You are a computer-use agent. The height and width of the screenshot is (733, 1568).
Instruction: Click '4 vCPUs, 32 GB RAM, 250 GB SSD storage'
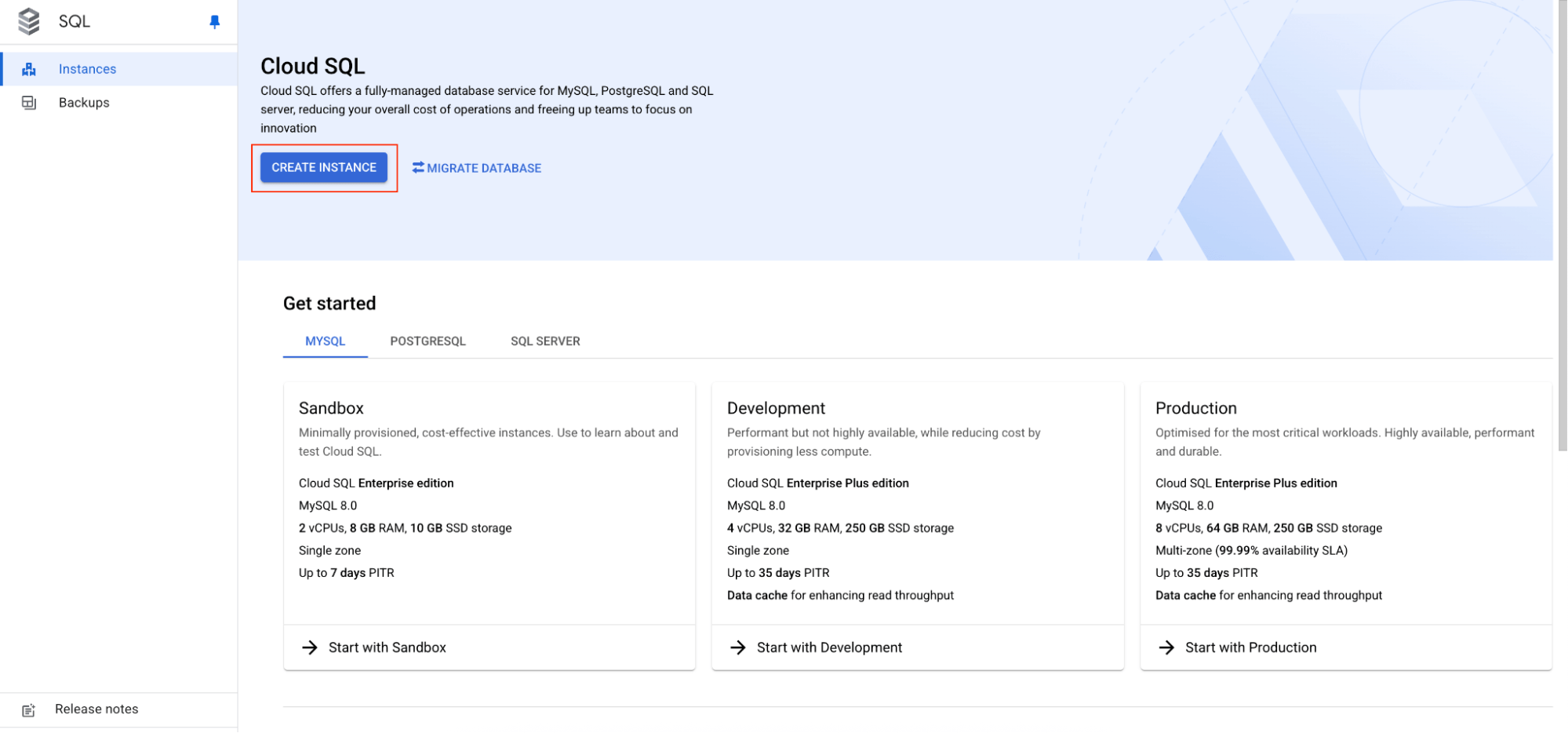840,528
